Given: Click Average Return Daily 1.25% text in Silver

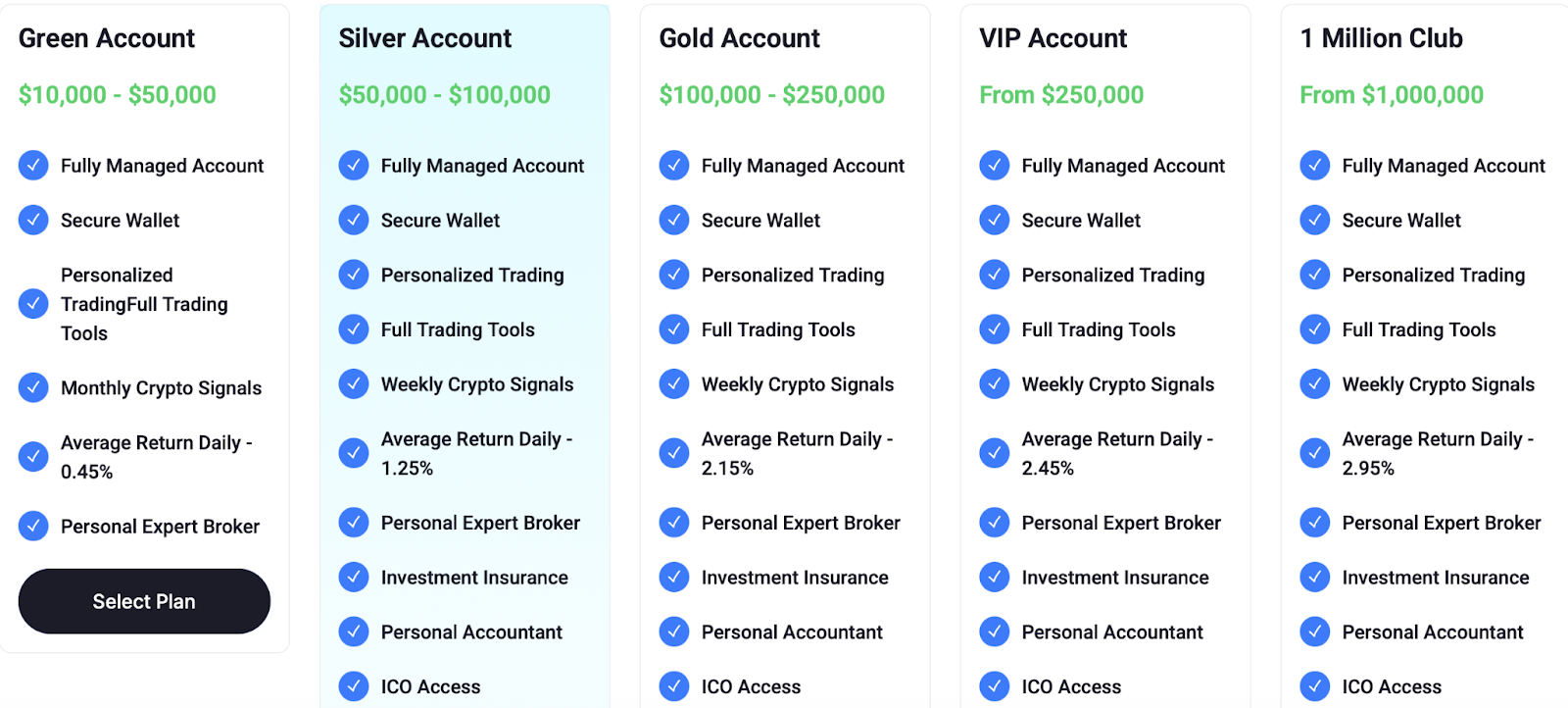Looking at the screenshot, I should coord(476,453).
